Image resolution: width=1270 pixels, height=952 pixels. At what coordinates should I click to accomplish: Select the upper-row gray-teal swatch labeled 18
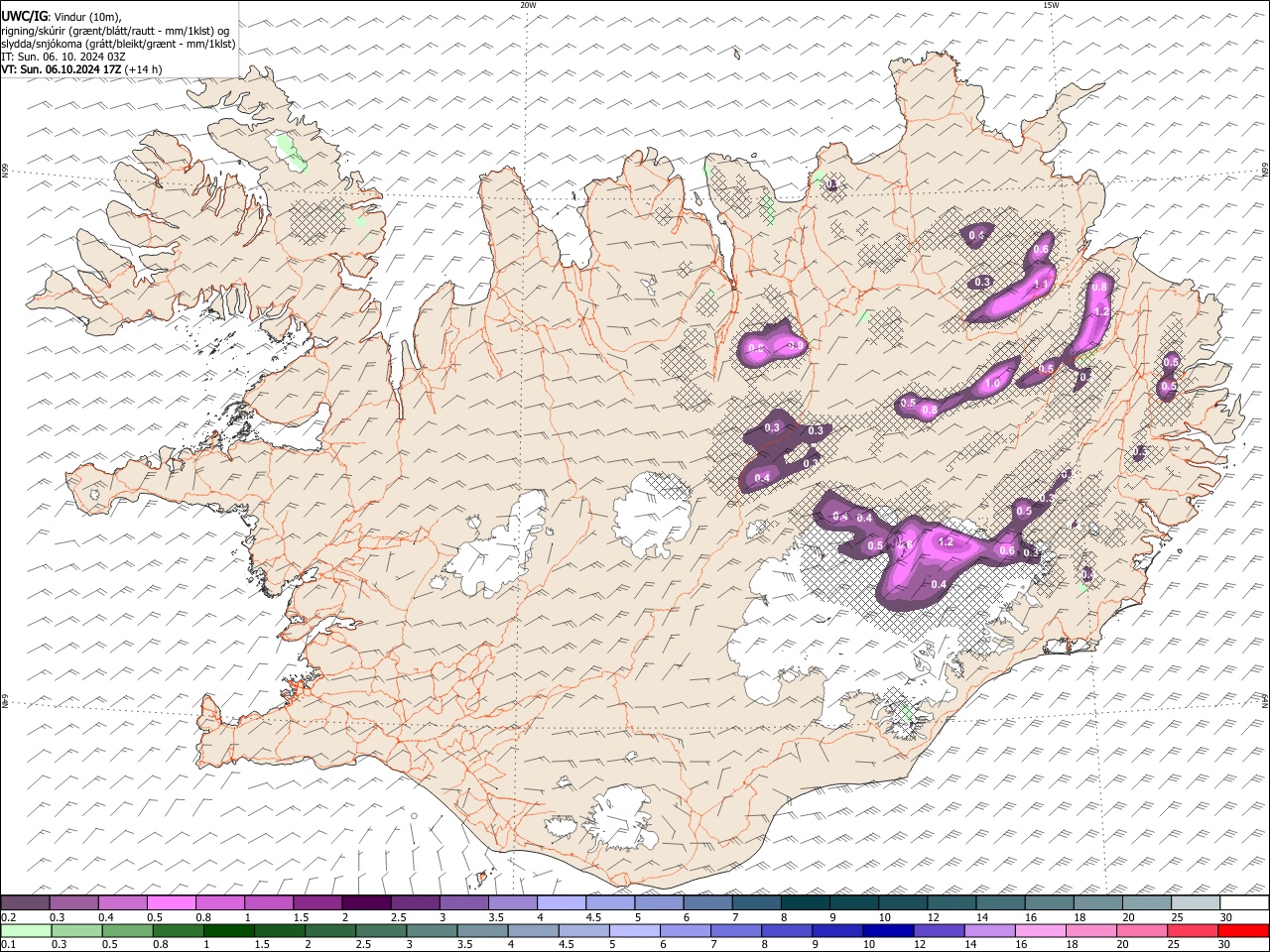1097,902
